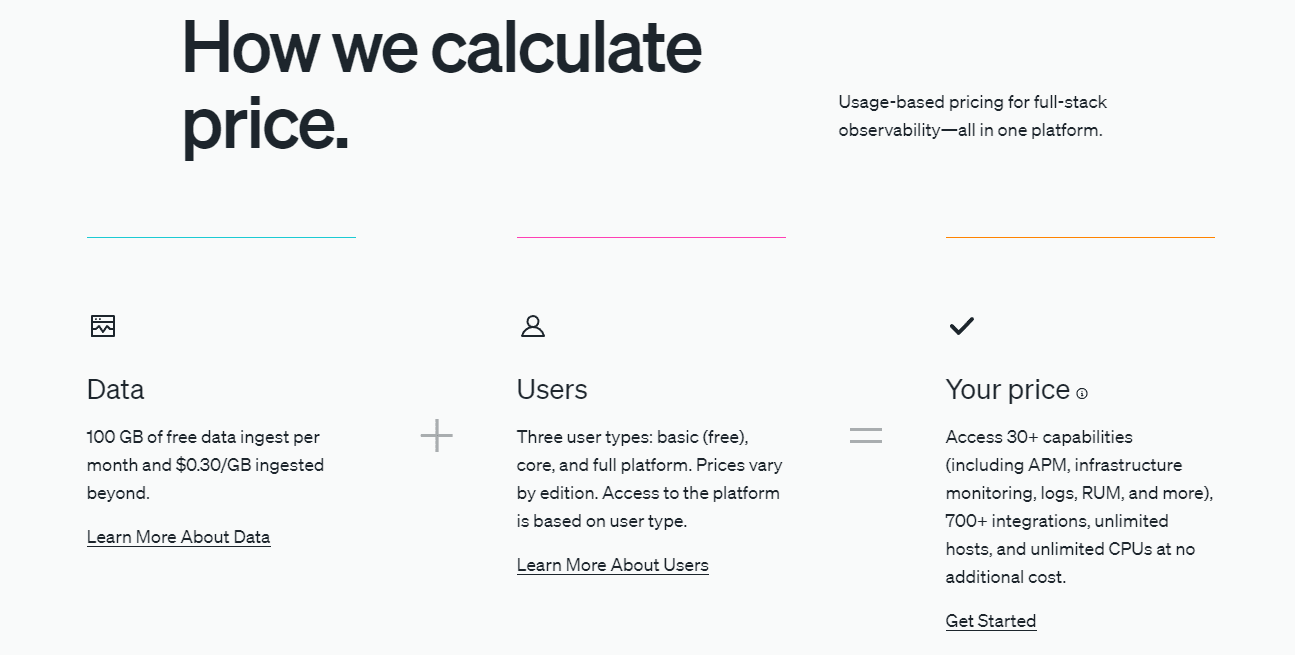Click the Users person icon
Image resolution: width=1295 pixels, height=655 pixels.
(x=533, y=326)
